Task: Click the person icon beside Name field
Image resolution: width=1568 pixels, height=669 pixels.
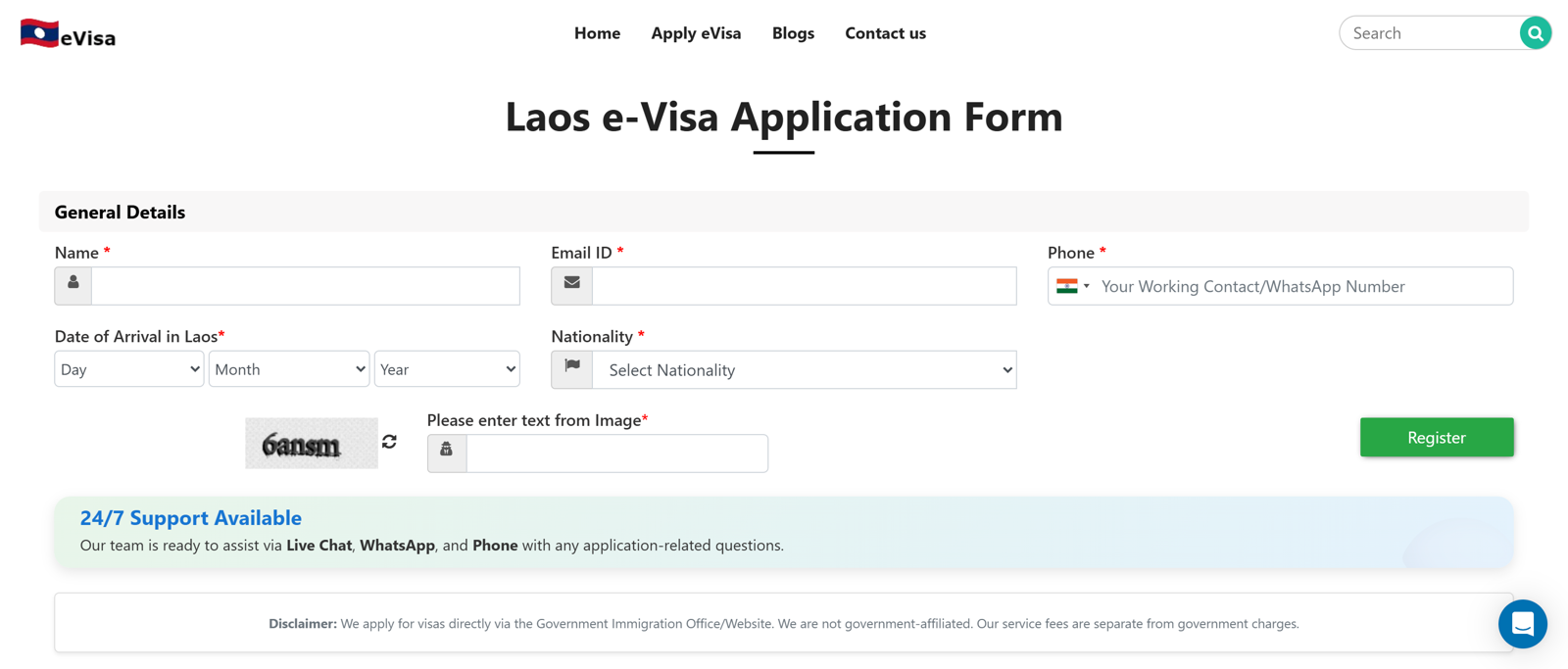Action: click(73, 285)
